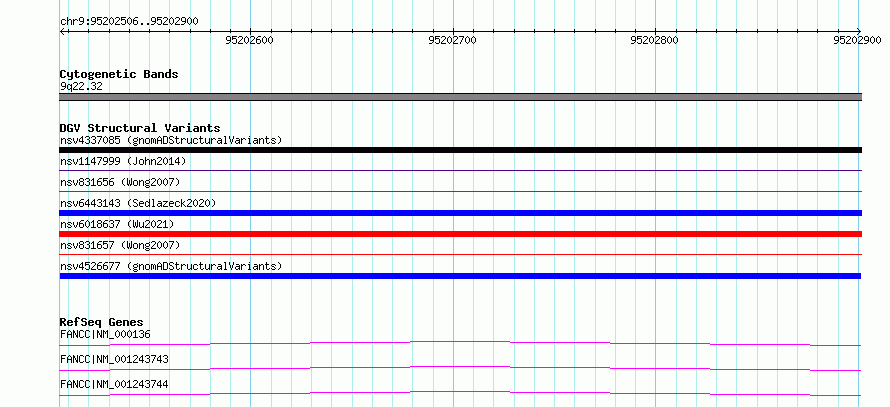Click the gray 9q22.32 cytogenetic band bar
Screen dimensions: 890x407
click(460, 97)
